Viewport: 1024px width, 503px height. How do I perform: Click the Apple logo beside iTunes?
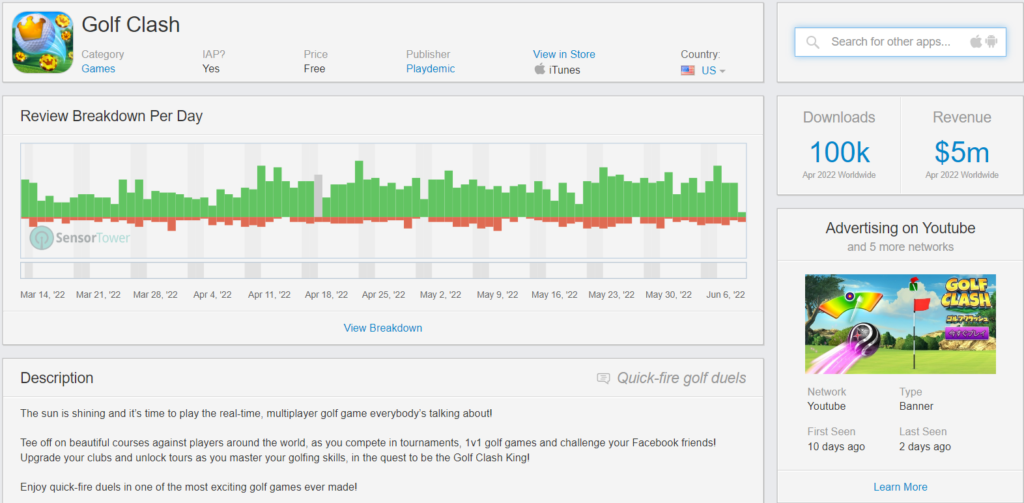pos(539,69)
